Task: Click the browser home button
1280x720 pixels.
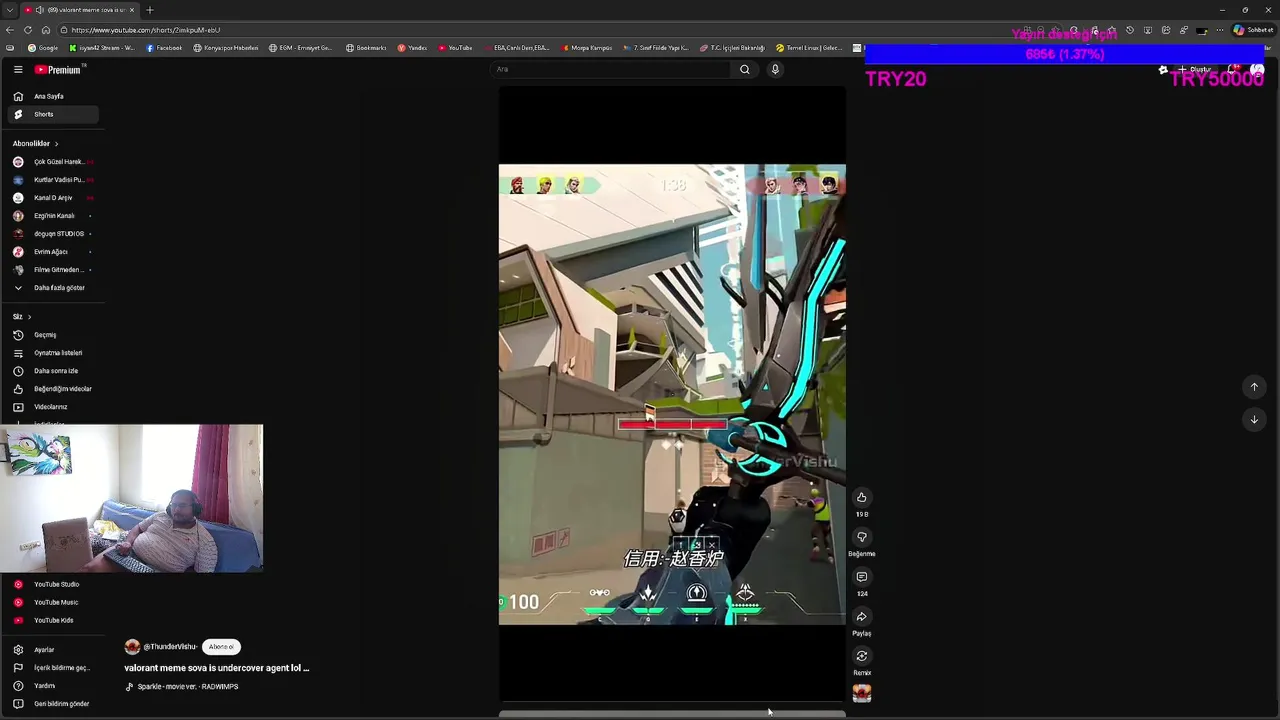Action: pyautogui.click(x=45, y=30)
